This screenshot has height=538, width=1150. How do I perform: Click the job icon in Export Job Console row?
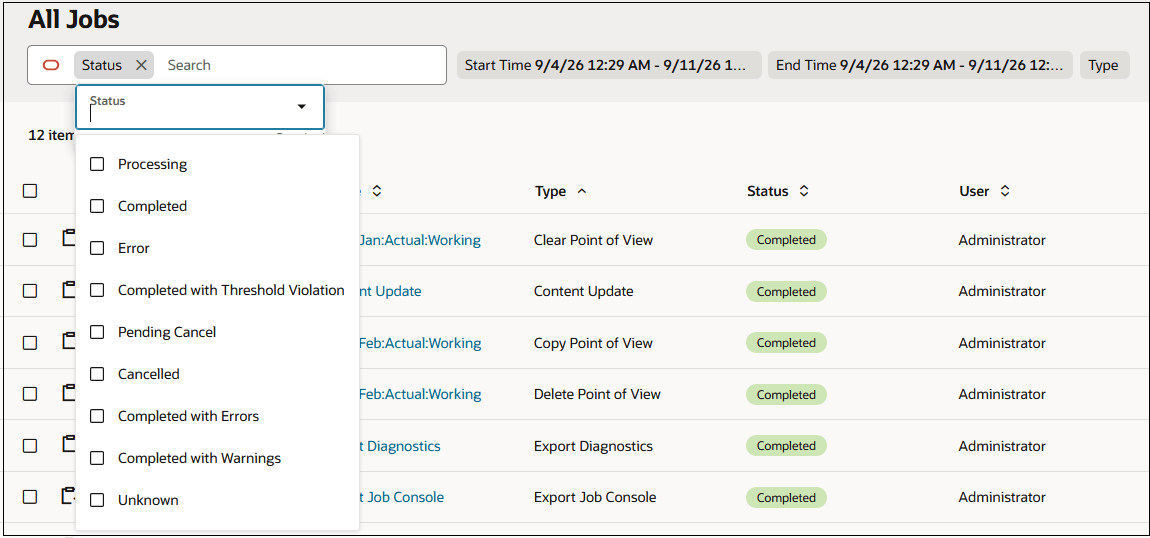[x=68, y=495]
